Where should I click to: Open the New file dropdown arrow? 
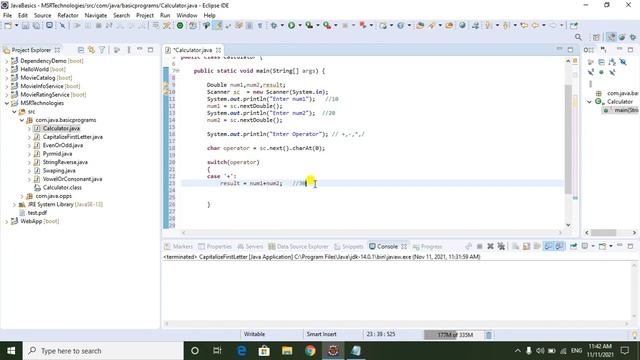coord(16,25)
